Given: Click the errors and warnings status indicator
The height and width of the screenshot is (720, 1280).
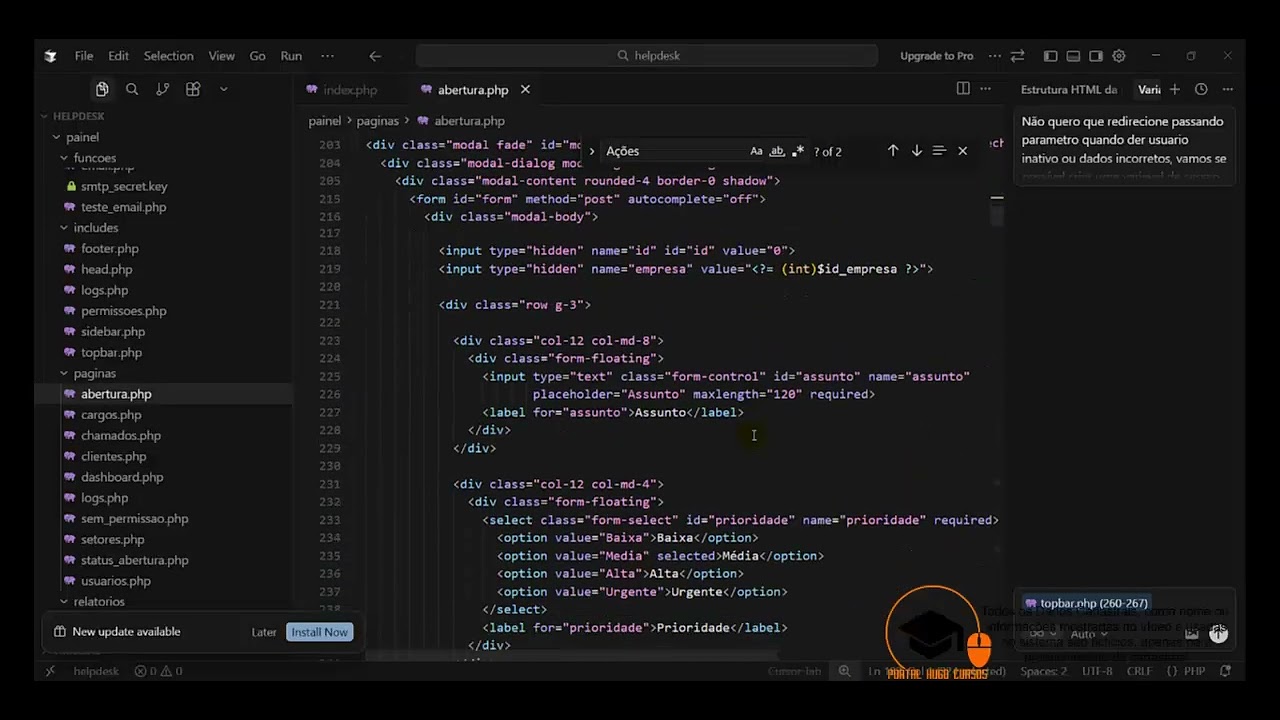Looking at the screenshot, I should (158, 671).
